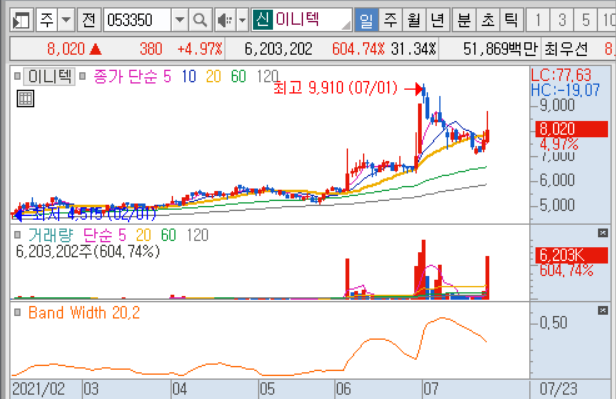Click the 20-day price moving average legend
The height and width of the screenshot is (399, 616).
pyautogui.click(x=213, y=77)
